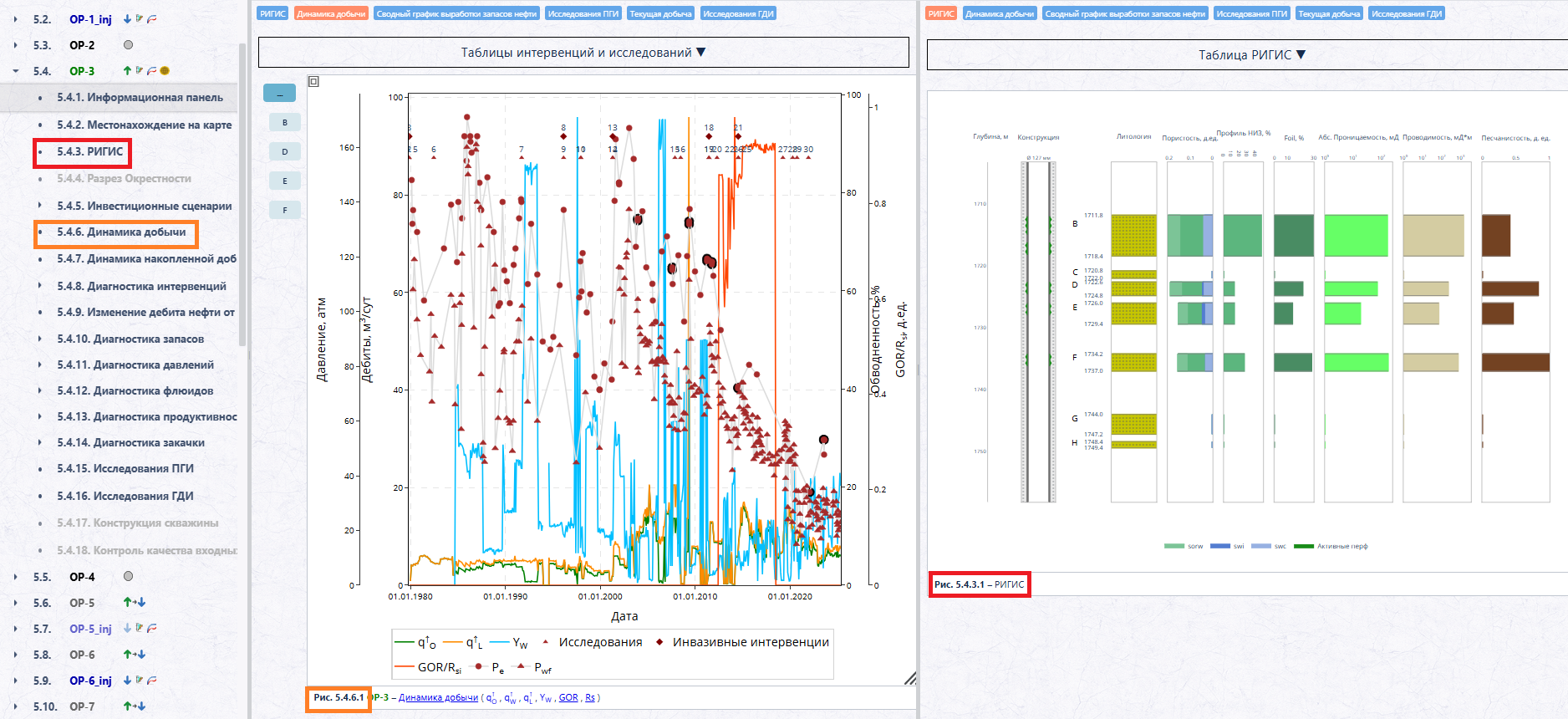Open the Текущая добыча tab in the right pane
This screenshot has height=719, width=1568.
click(x=1329, y=13)
